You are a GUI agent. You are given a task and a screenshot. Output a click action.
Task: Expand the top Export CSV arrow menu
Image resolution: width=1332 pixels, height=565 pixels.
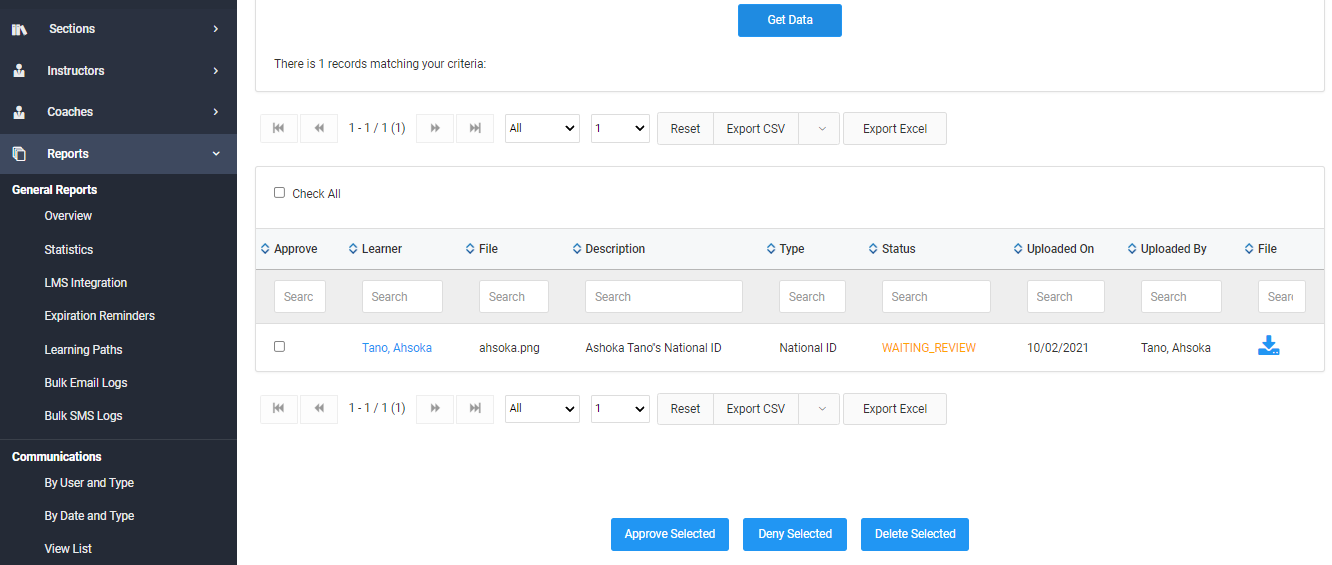[821, 128]
